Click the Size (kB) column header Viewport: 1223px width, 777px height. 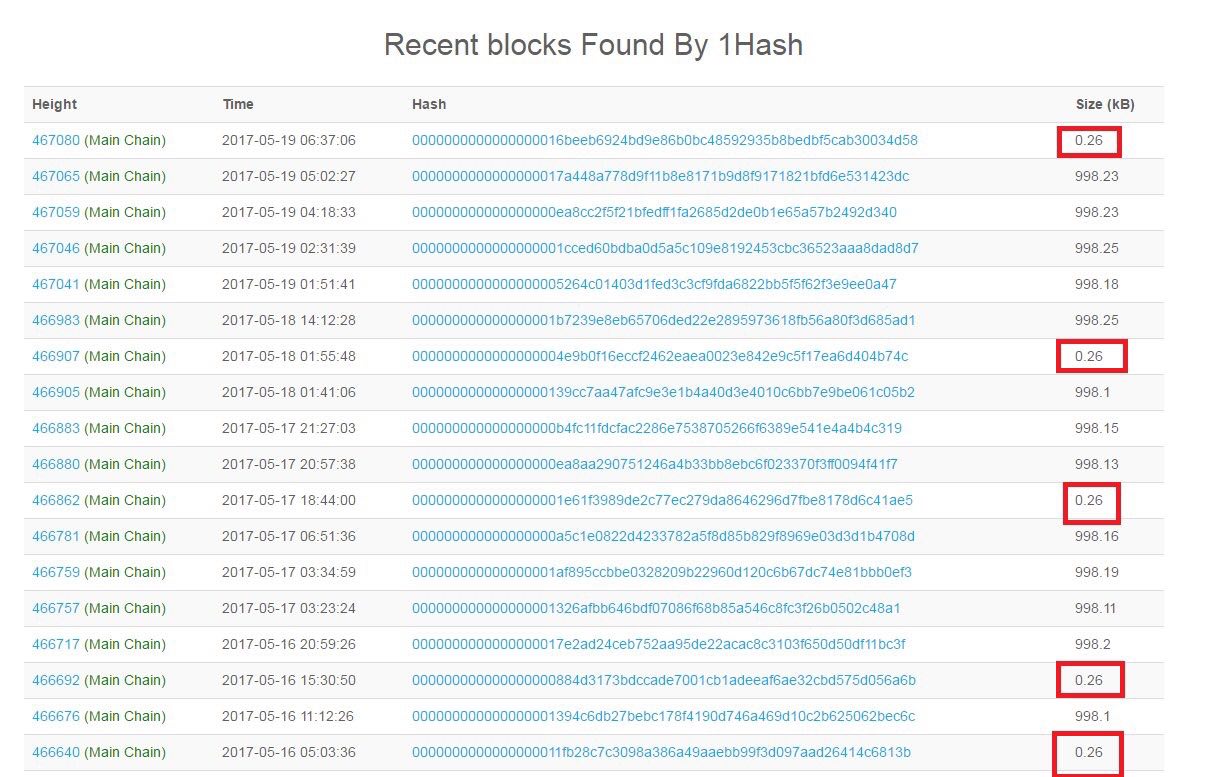tap(1104, 104)
